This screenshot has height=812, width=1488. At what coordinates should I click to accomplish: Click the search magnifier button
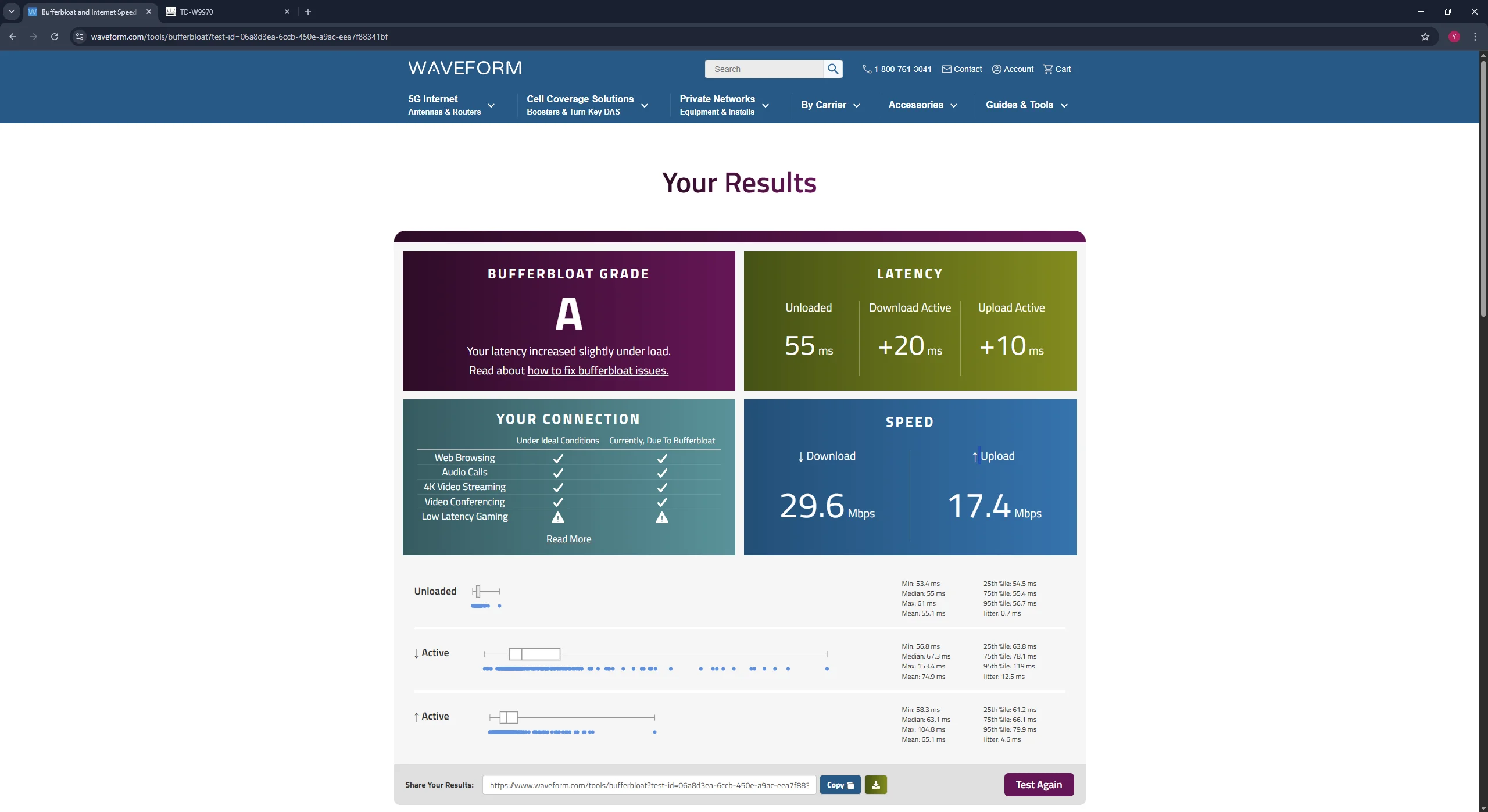point(833,69)
